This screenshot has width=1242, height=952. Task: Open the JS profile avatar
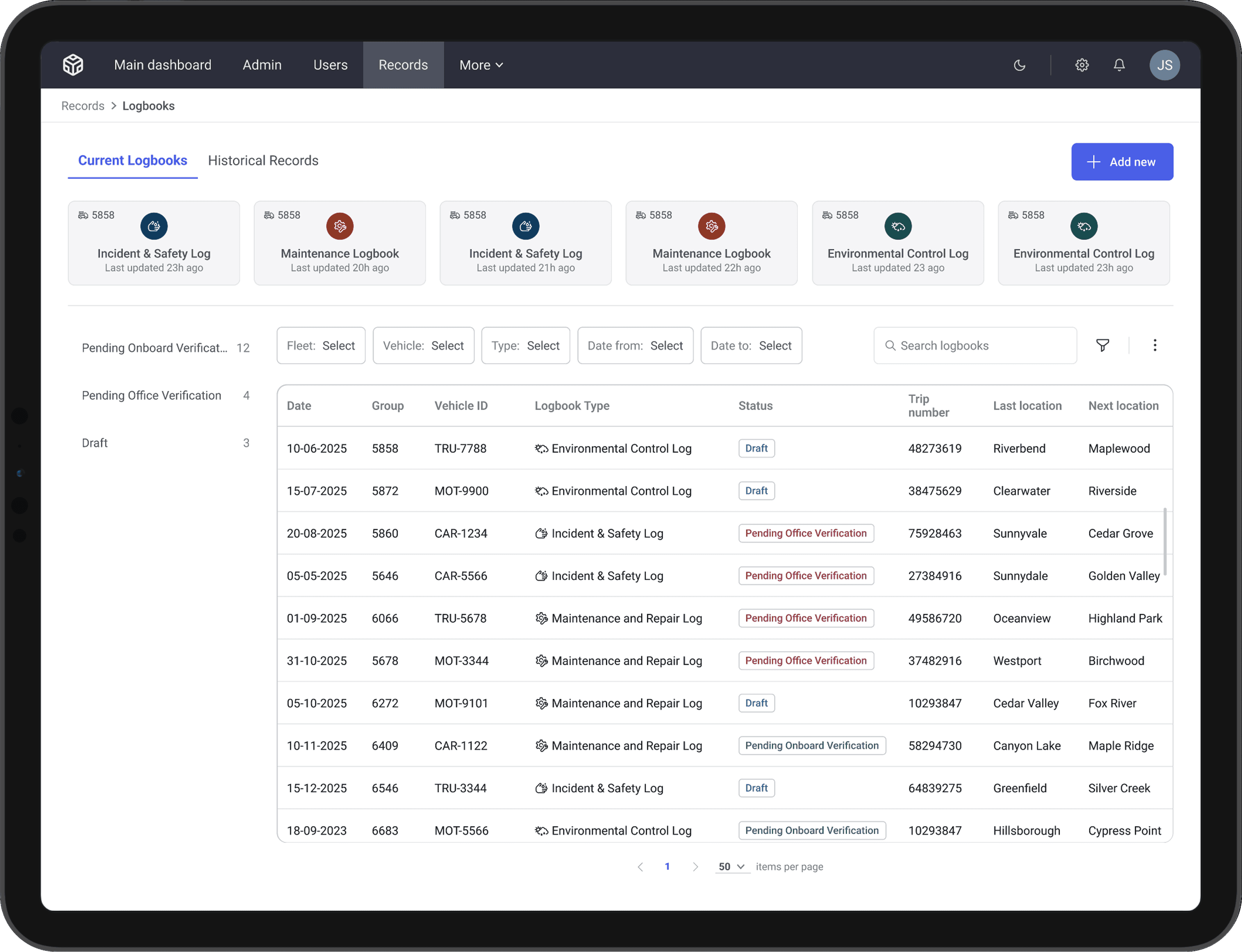(1165, 64)
